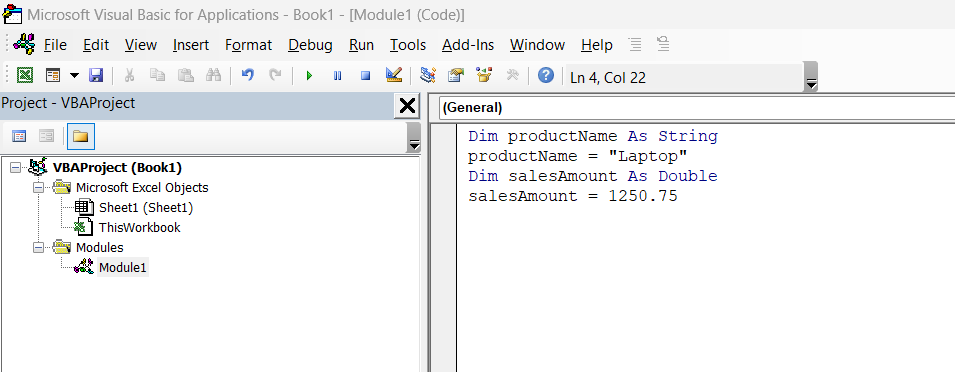Viewport: 955px width, 372px height.
Task: Open the (General) object dropdown
Action: pos(696,108)
